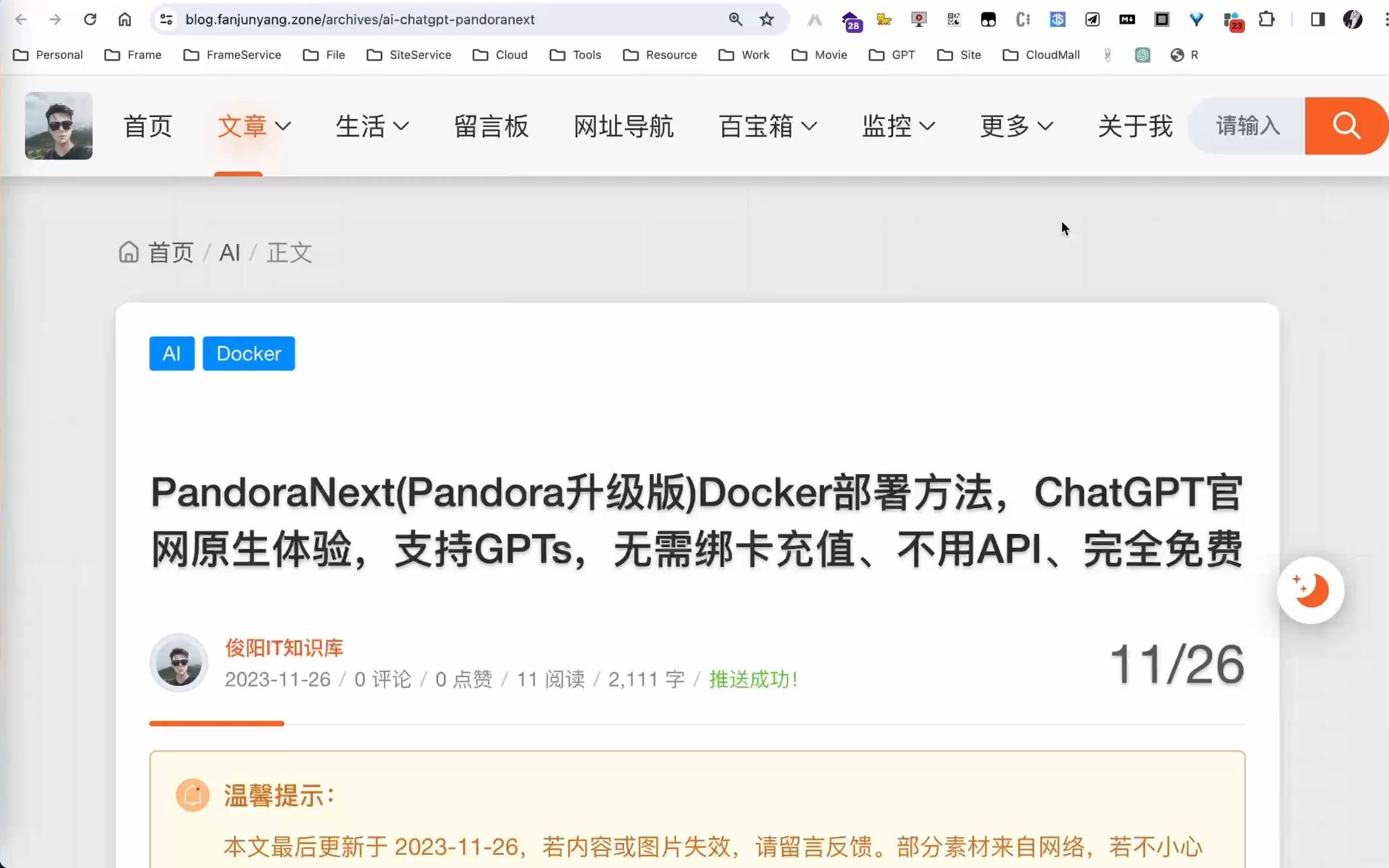Open the Personal bookmarks folder
1389x868 pixels.
click(x=48, y=55)
